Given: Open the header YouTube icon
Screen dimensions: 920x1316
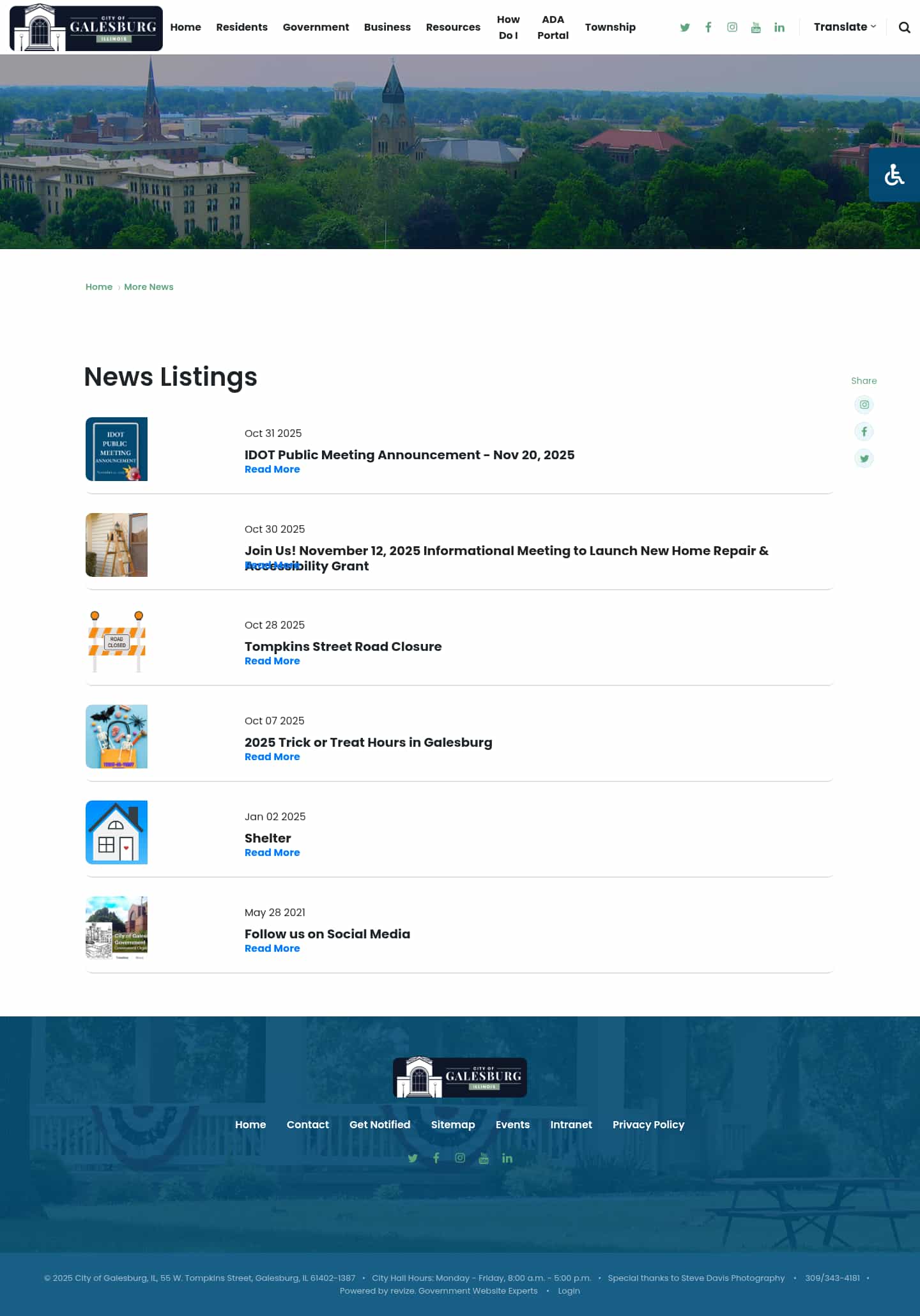Looking at the screenshot, I should tap(756, 27).
